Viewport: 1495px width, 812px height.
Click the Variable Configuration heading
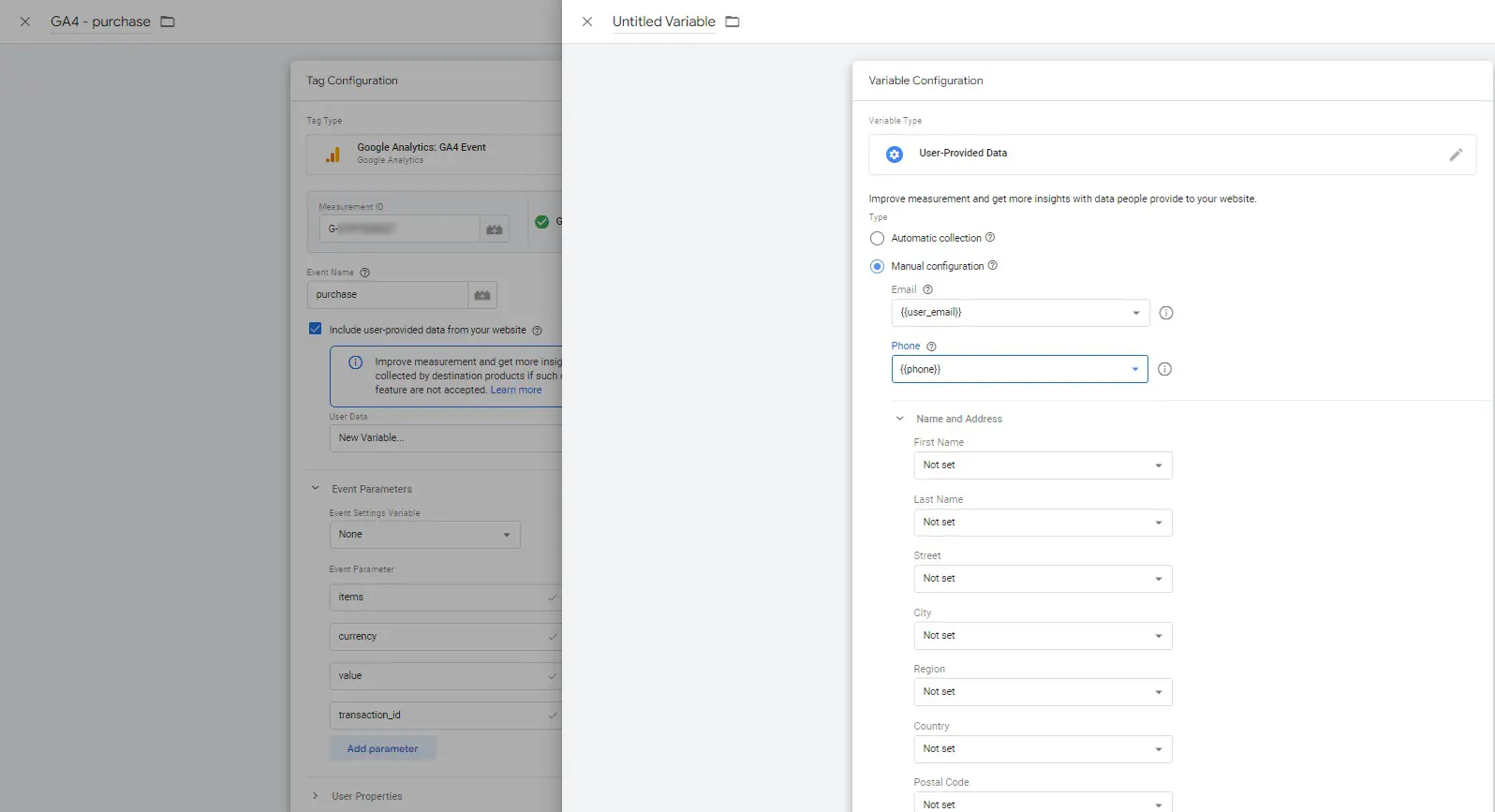pyautogui.click(x=925, y=81)
